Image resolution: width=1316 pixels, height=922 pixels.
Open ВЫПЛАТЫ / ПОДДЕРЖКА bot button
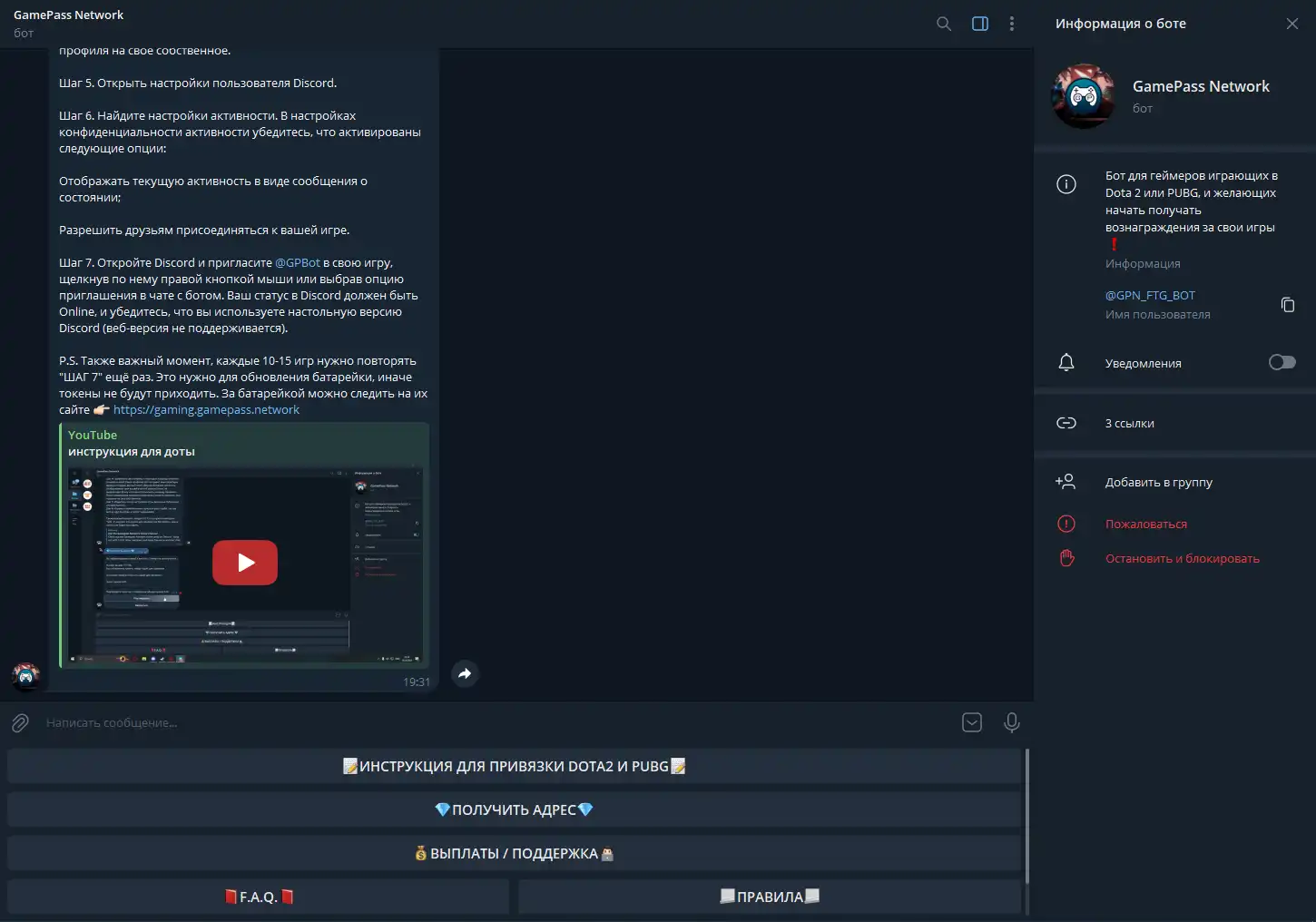point(514,853)
